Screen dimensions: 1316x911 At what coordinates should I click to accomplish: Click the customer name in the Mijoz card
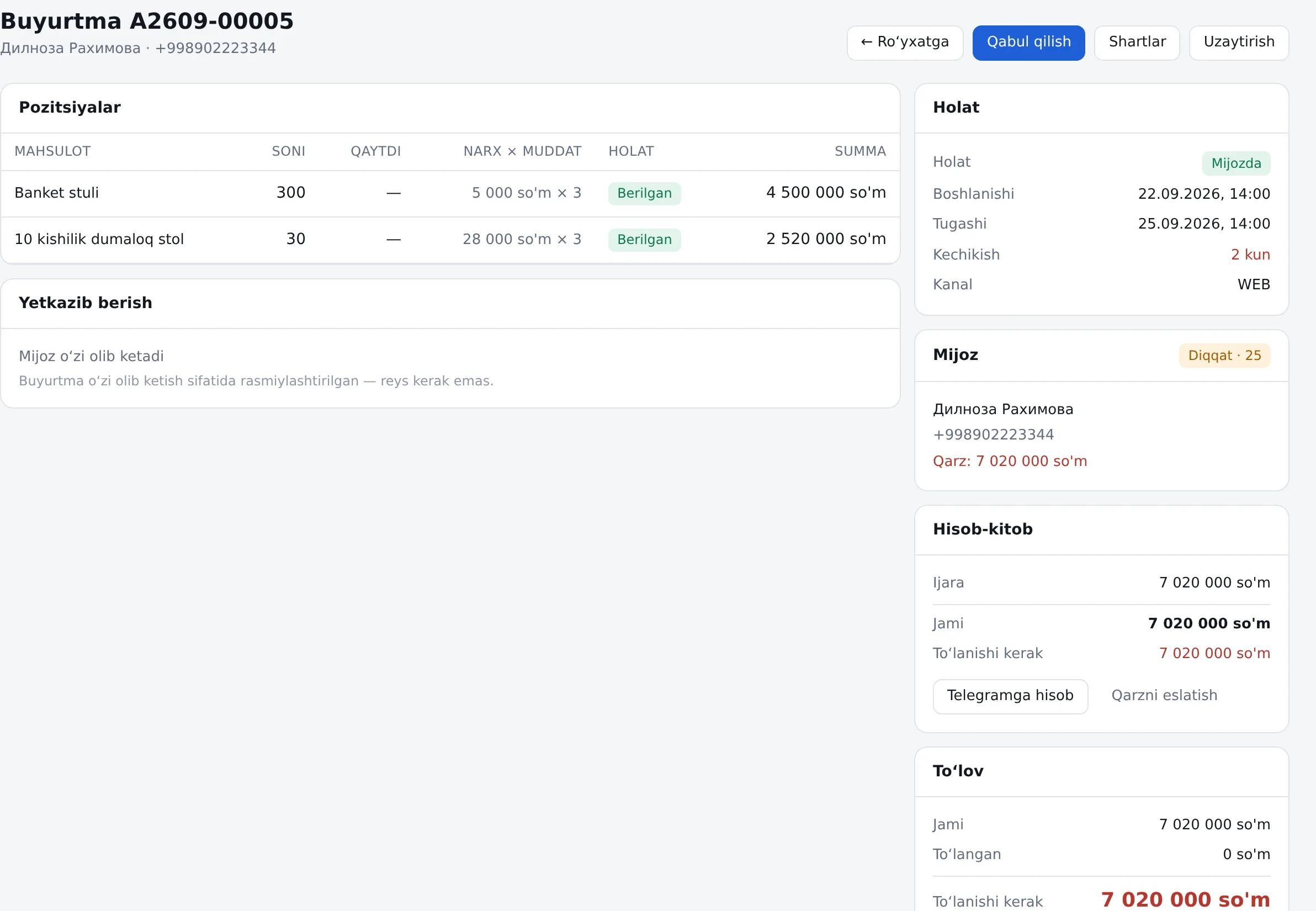click(1002, 409)
